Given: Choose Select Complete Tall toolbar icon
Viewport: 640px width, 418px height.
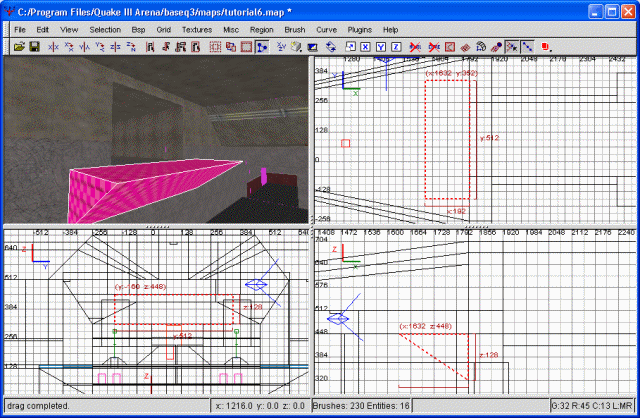Looking at the screenshot, I should click(150, 47).
